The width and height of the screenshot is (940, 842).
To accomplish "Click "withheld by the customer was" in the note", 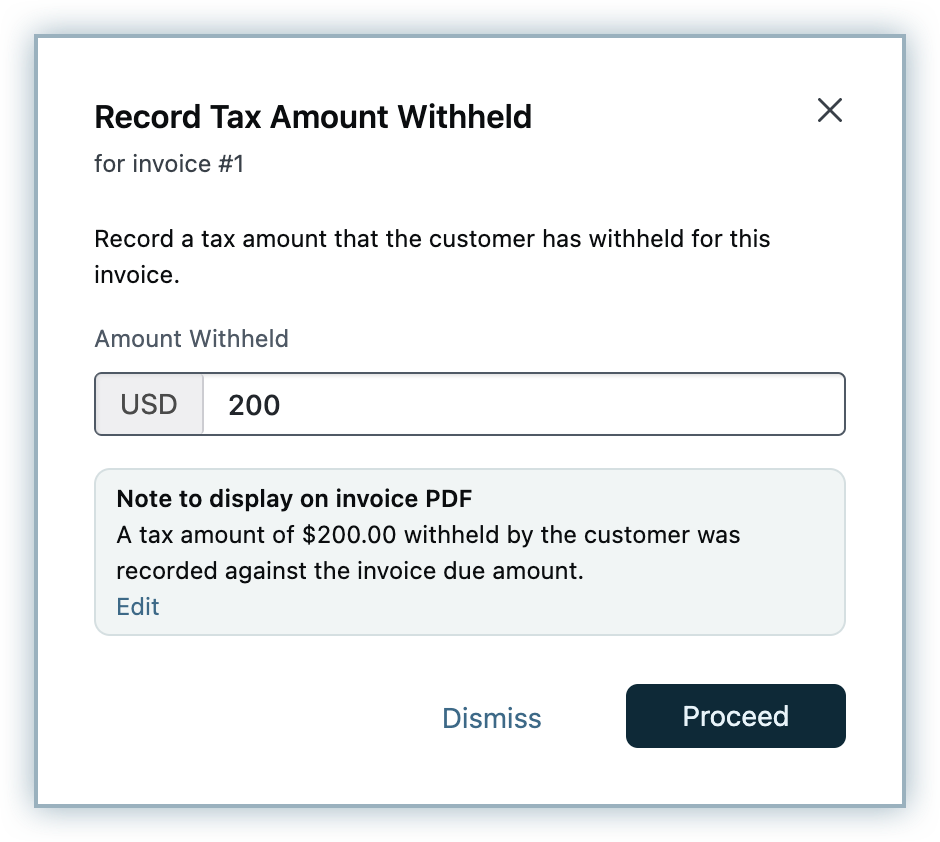I will [x=573, y=535].
